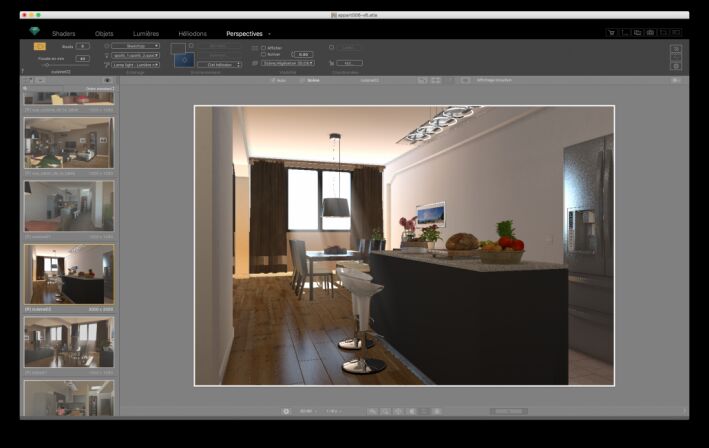The height and width of the screenshot is (448, 709).
Task: Open the Lumières tab
Action: (146, 34)
